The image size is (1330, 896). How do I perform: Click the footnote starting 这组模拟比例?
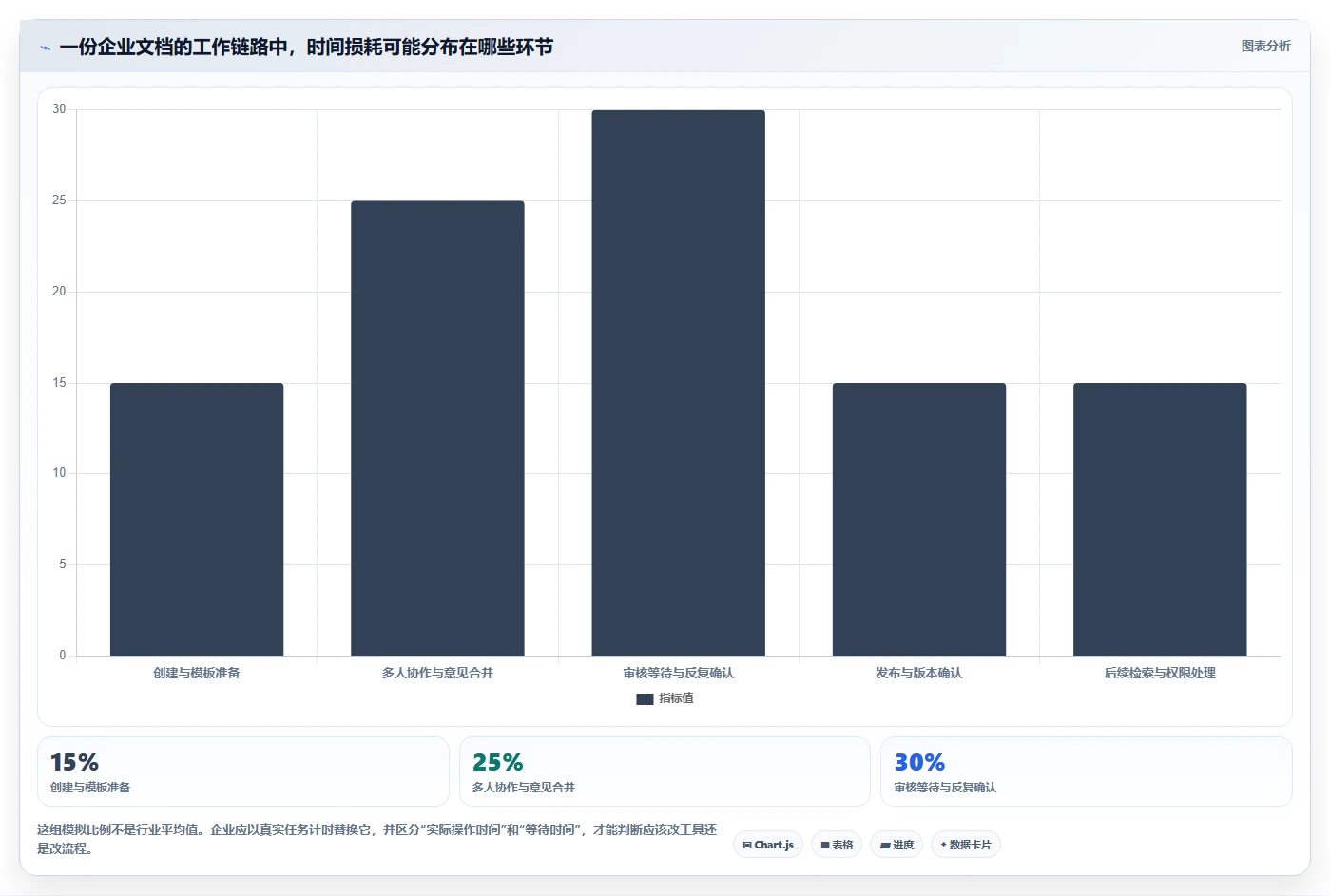(x=376, y=839)
